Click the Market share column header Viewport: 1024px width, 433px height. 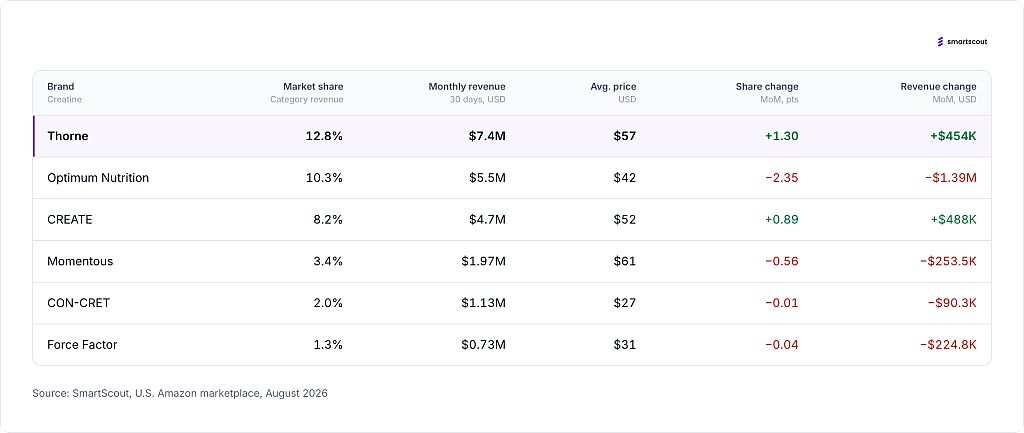(313, 86)
